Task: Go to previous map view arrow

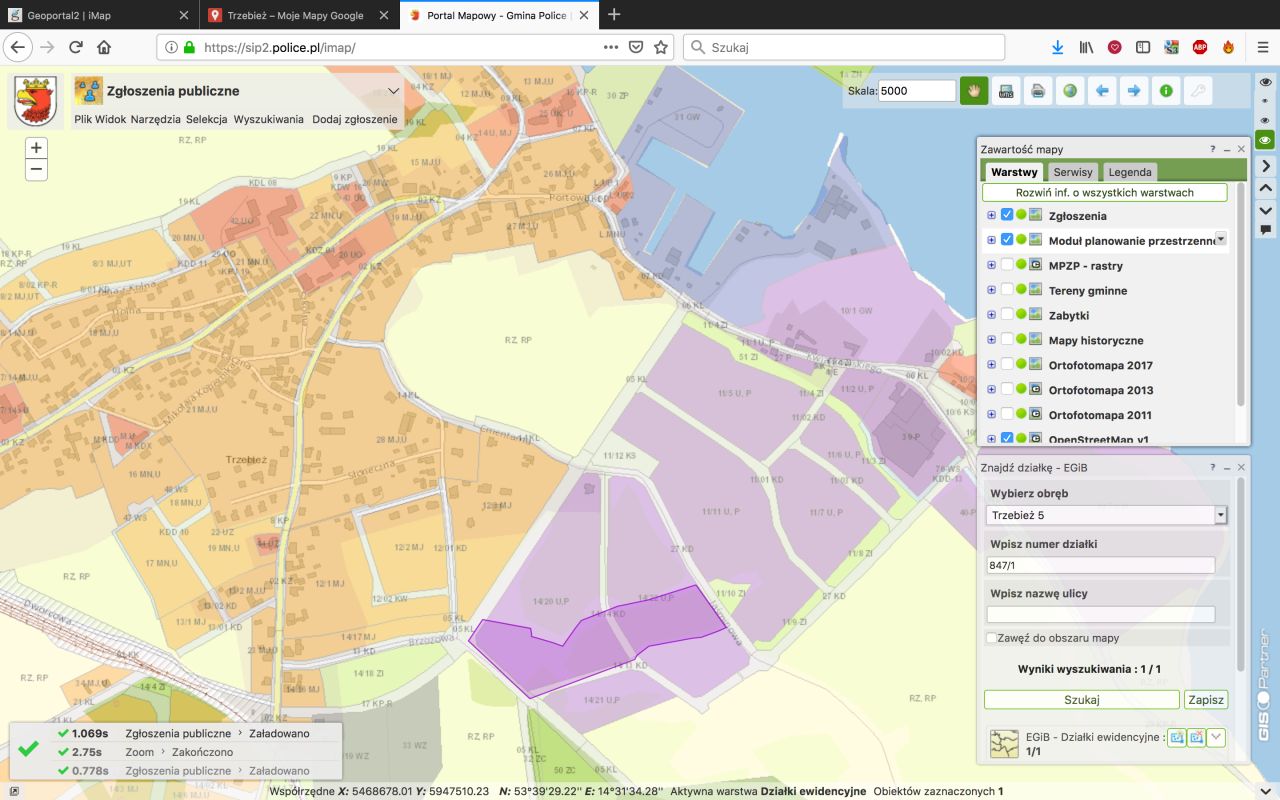Action: 1102,91
